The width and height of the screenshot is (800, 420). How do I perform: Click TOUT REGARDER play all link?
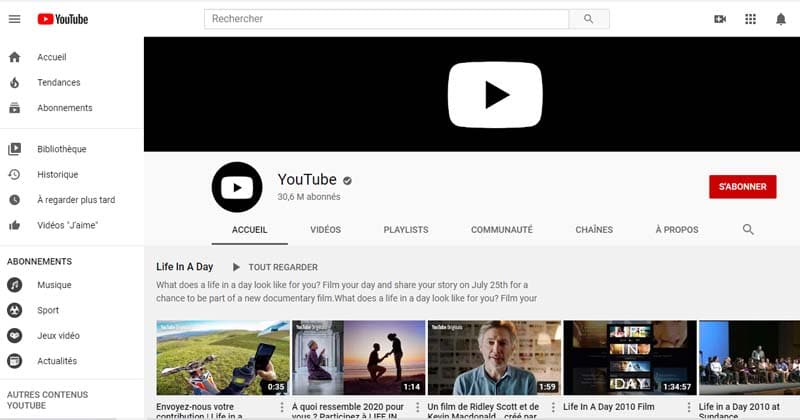tap(283, 267)
